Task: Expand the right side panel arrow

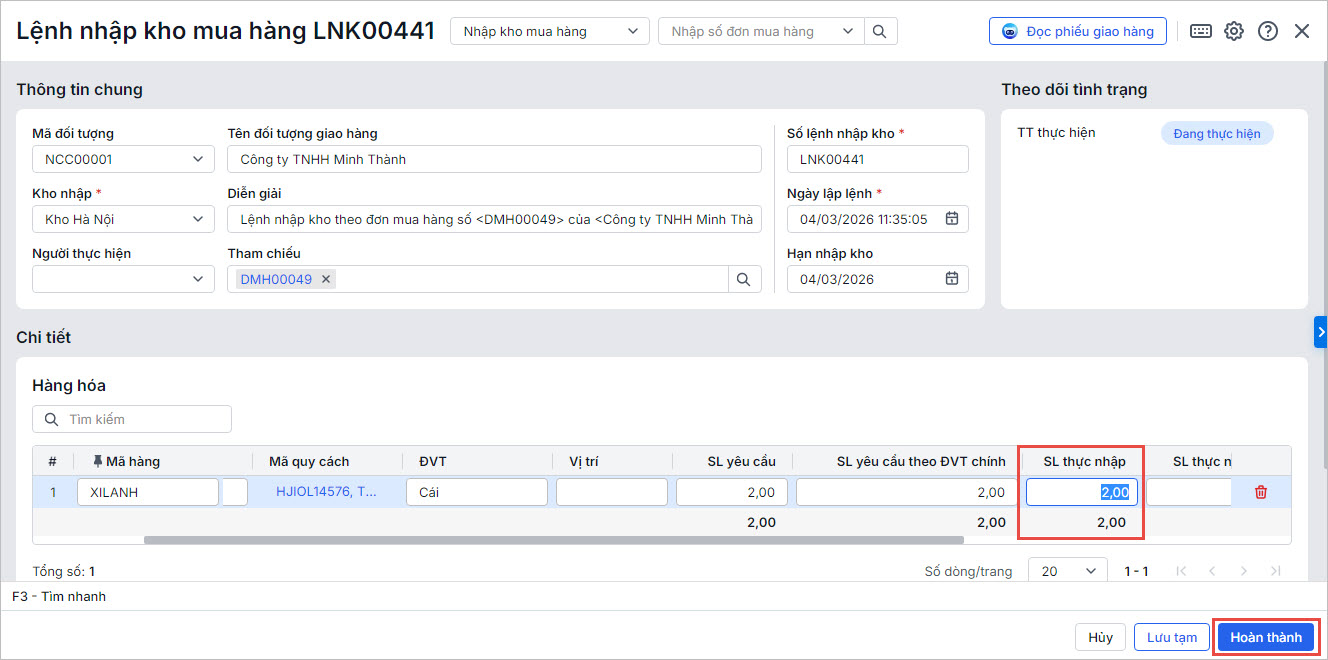Action: tap(1321, 331)
